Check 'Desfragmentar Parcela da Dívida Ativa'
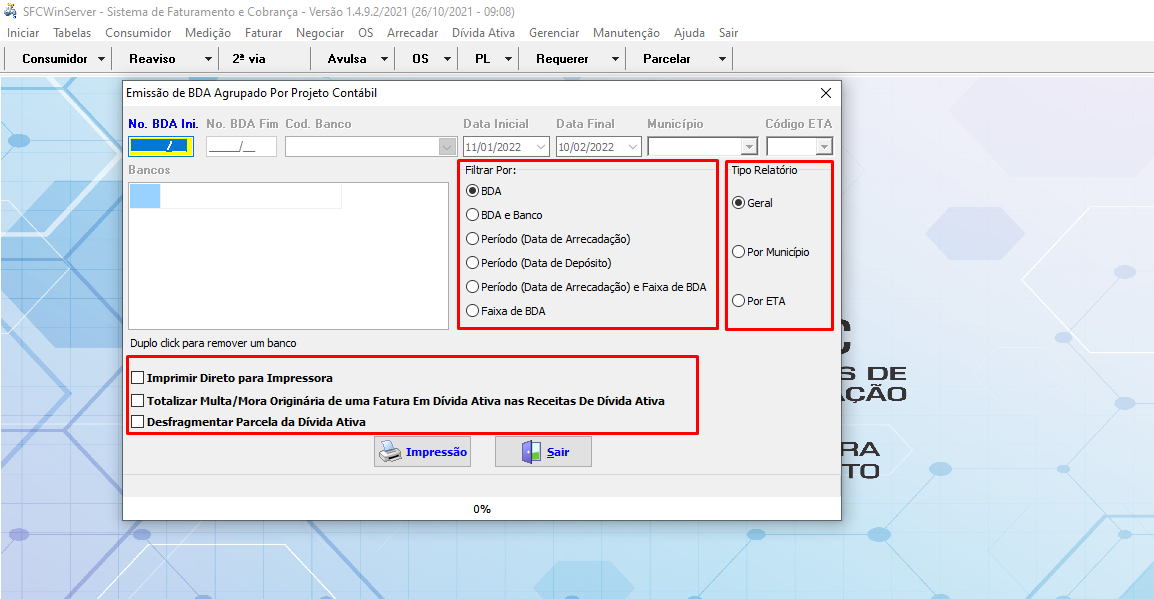The height and width of the screenshot is (599, 1154). tap(138, 422)
